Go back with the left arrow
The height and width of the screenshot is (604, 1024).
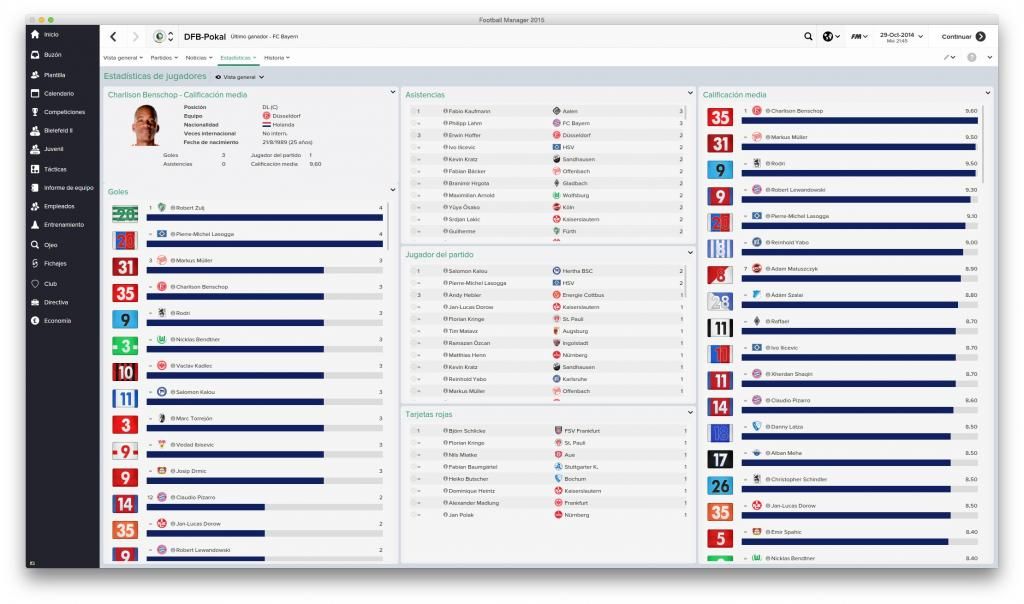[114, 37]
